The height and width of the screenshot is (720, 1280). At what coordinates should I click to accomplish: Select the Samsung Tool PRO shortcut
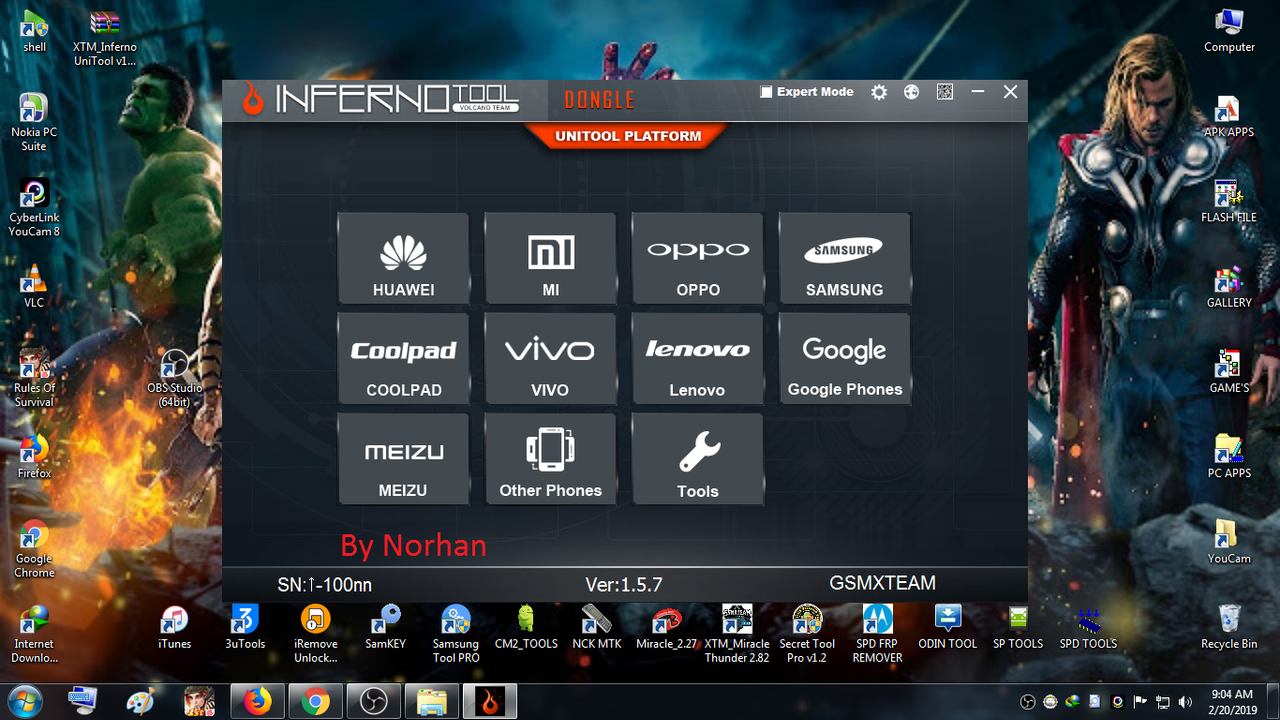coord(456,634)
